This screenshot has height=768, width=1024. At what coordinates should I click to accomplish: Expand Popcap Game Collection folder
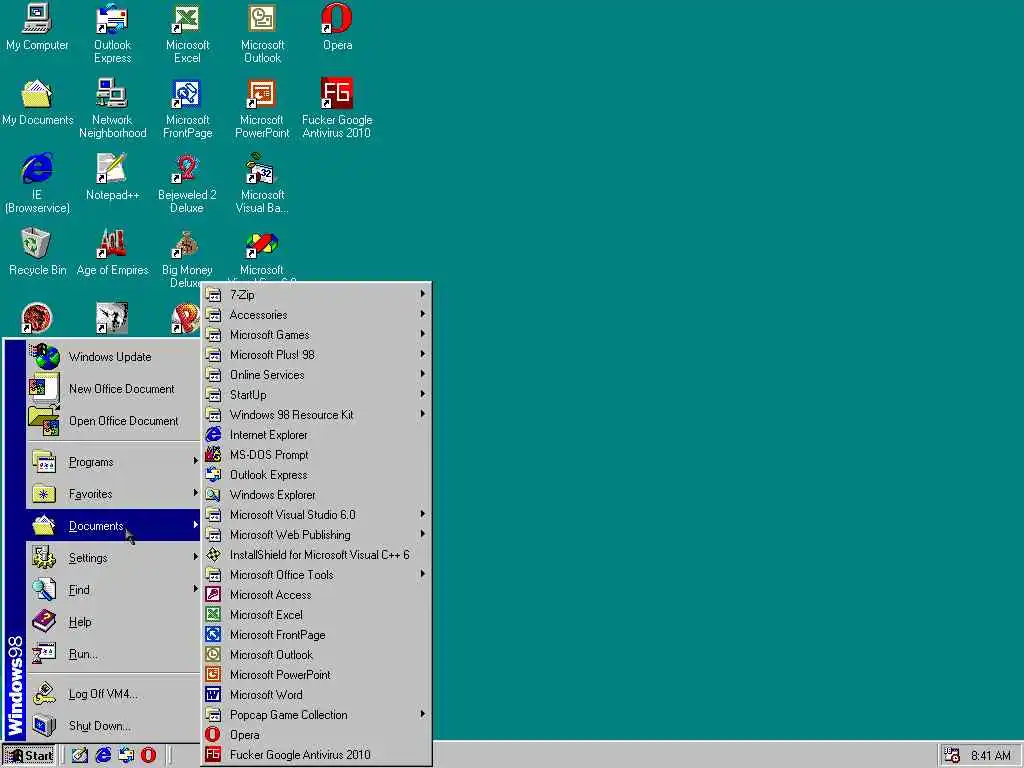tap(317, 714)
